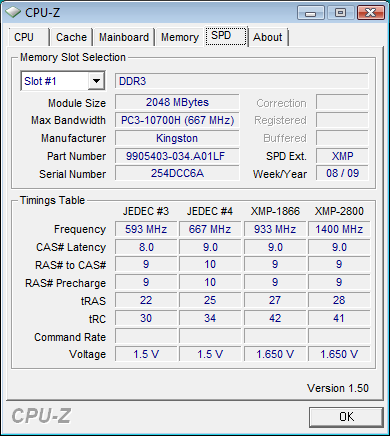Click the tRAS value 25
Viewport: 390px width, 436px height.
coord(210,300)
